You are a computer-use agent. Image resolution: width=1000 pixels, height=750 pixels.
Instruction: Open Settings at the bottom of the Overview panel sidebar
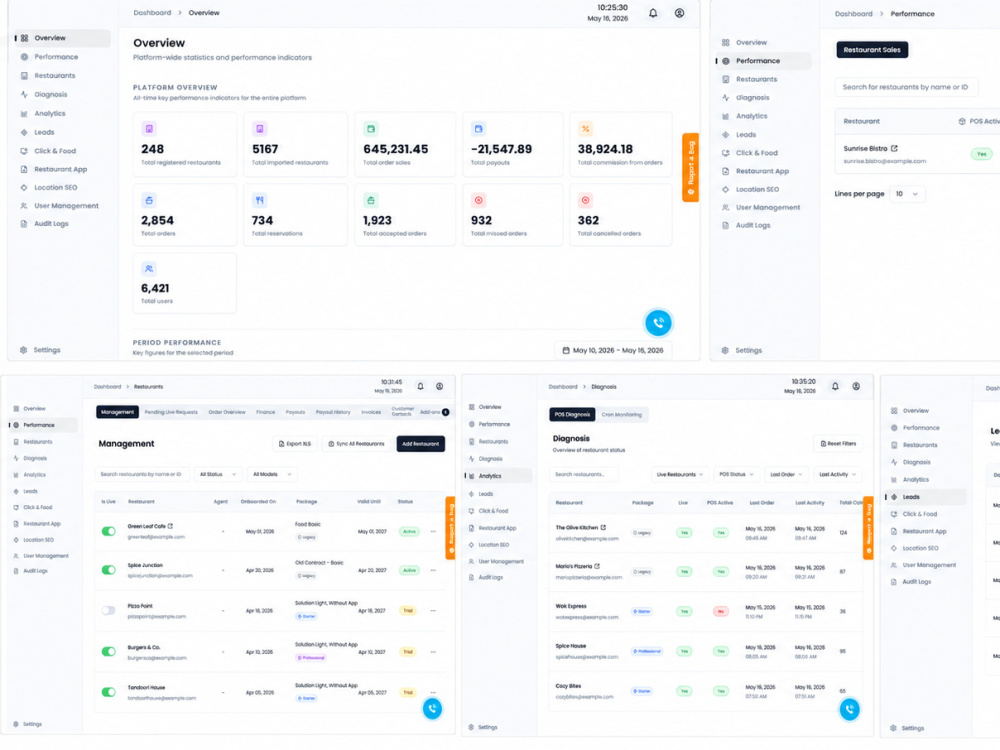(x=46, y=350)
